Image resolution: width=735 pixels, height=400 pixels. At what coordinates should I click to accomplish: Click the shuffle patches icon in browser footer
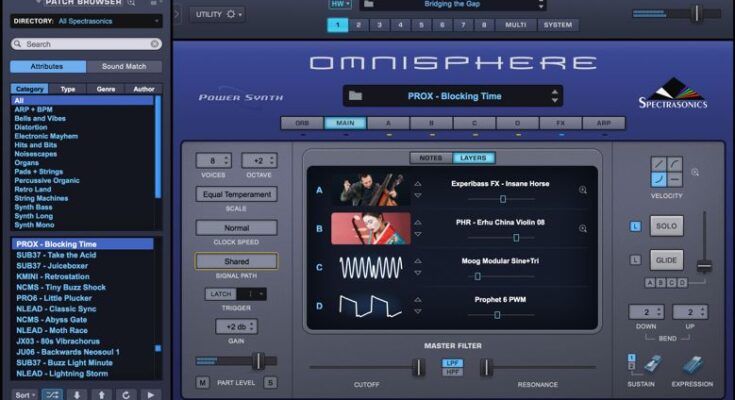51,394
